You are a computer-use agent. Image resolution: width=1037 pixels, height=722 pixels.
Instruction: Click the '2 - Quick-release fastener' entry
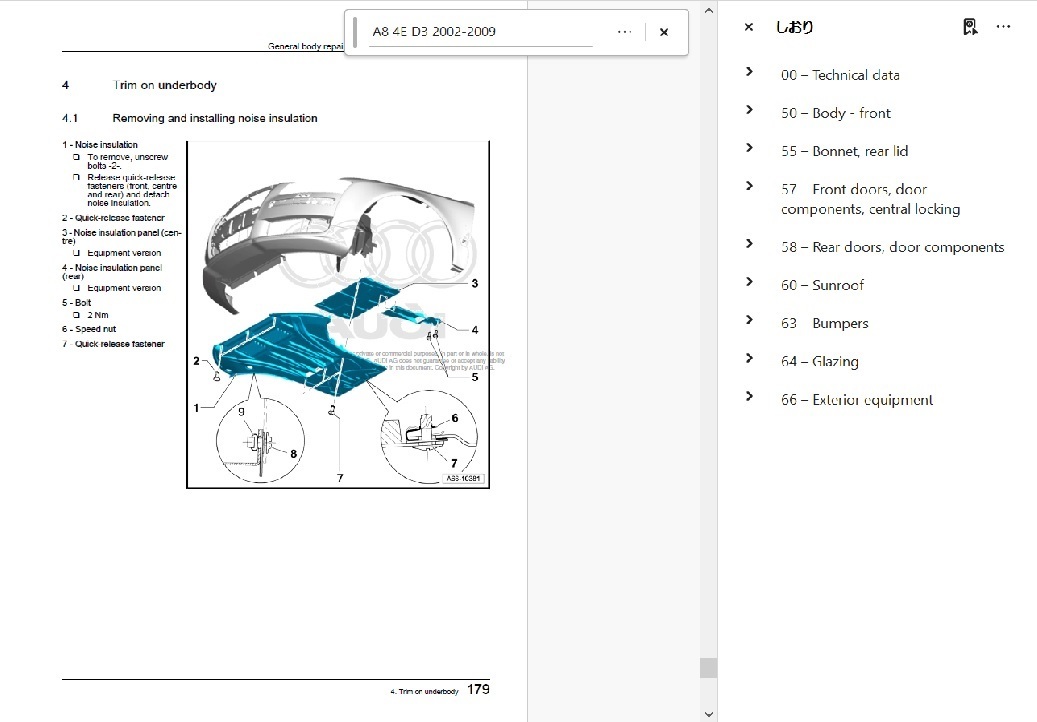113,218
